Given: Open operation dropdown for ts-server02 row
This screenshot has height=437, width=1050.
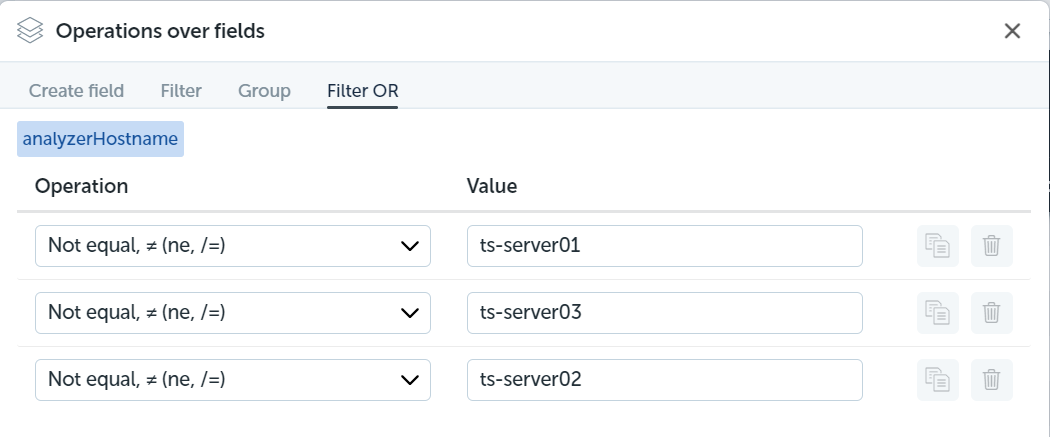Looking at the screenshot, I should coord(232,379).
